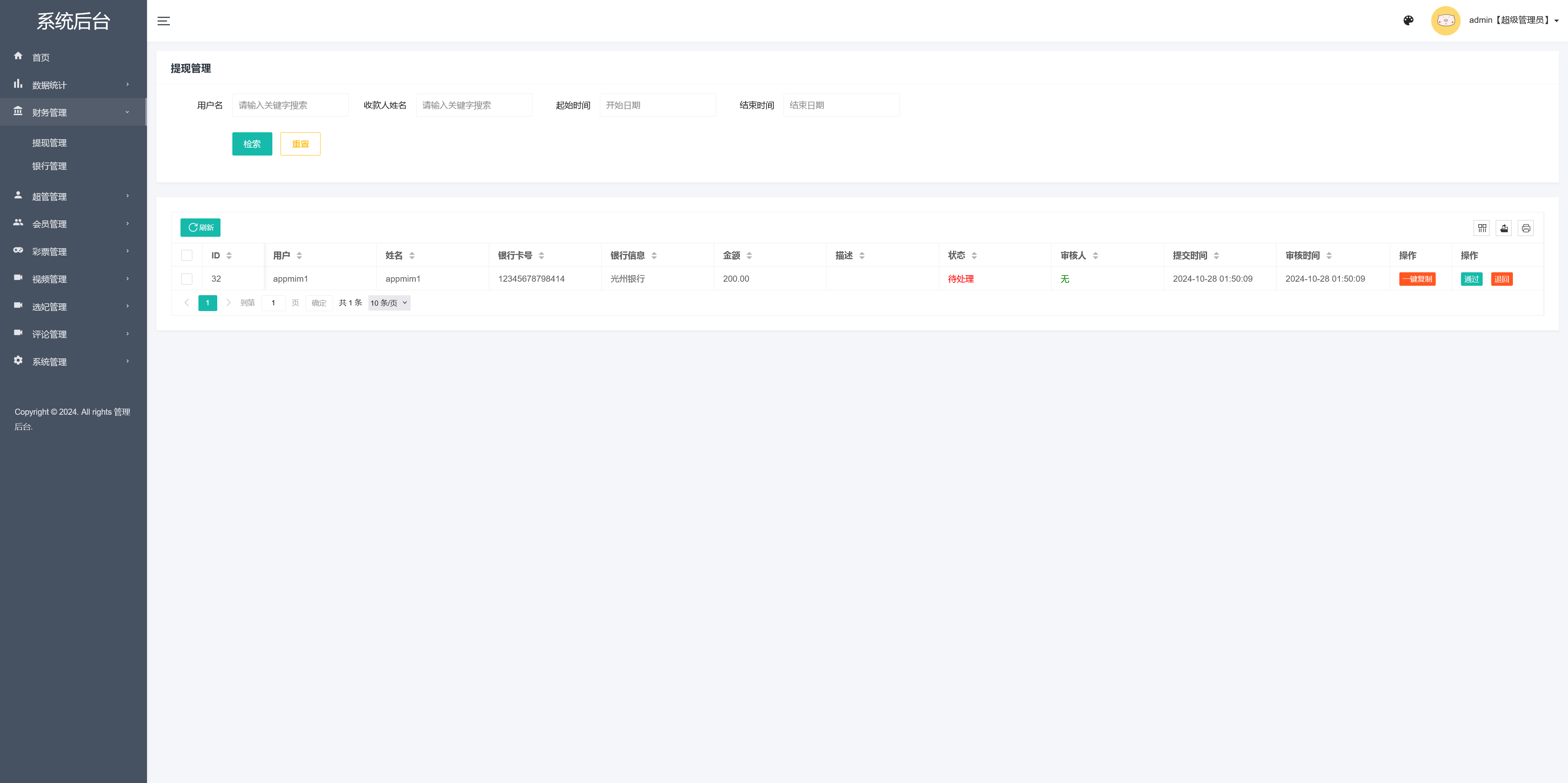Screen dimensions: 1568x783
Task: Tick the select-all header checkbox
Action: [x=187, y=256]
